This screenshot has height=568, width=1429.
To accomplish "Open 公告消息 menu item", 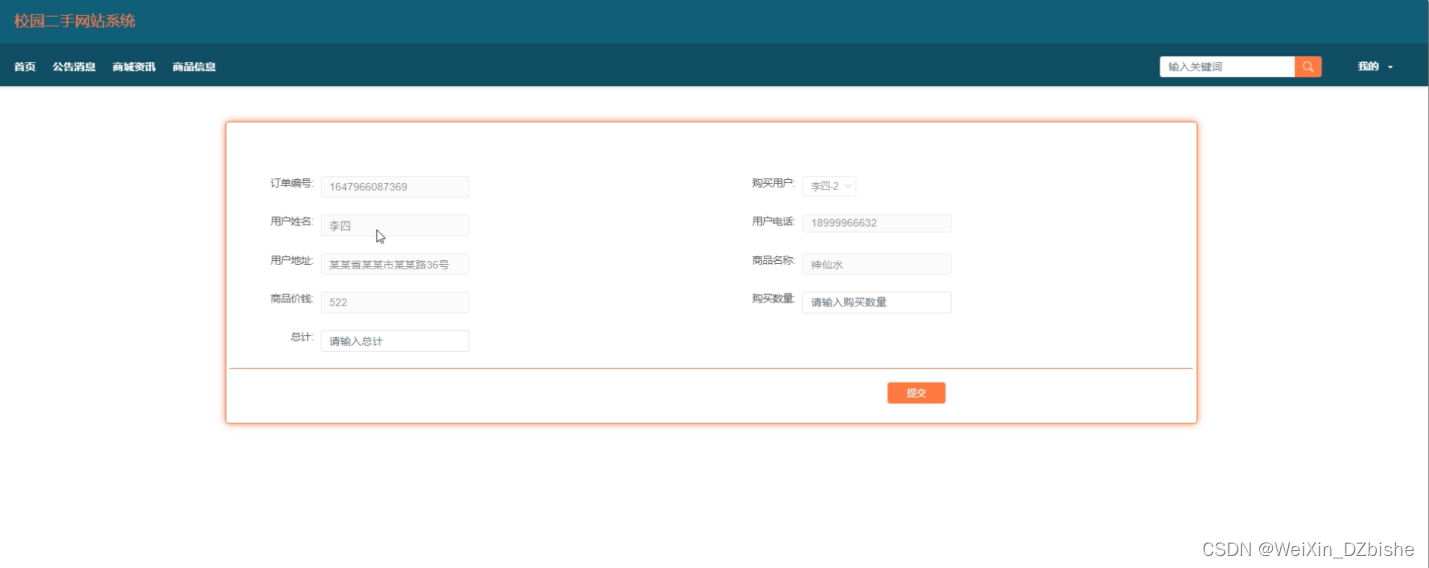I will coord(74,67).
